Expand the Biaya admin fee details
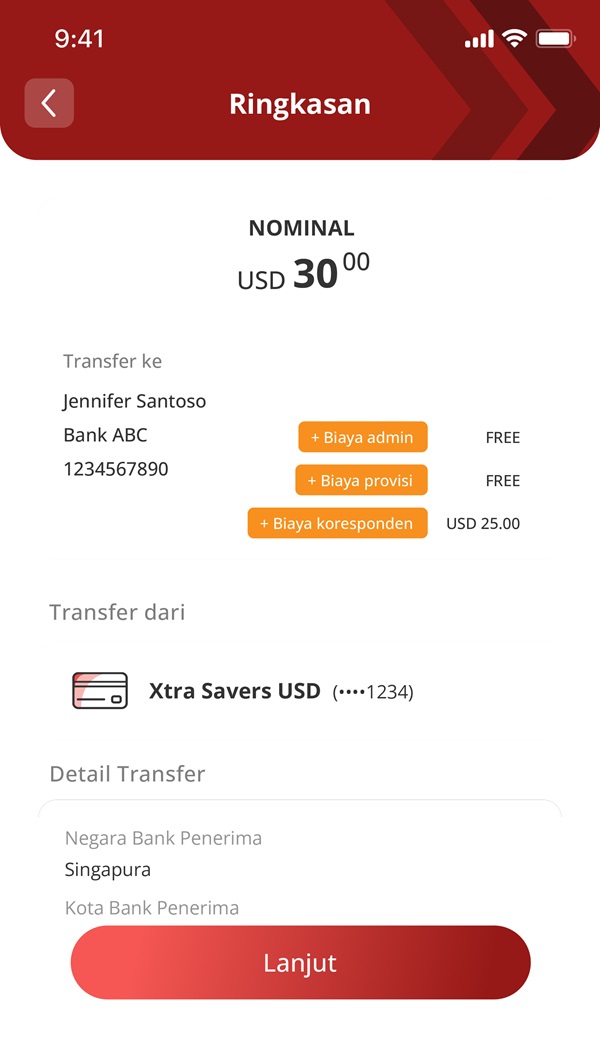 pos(362,437)
